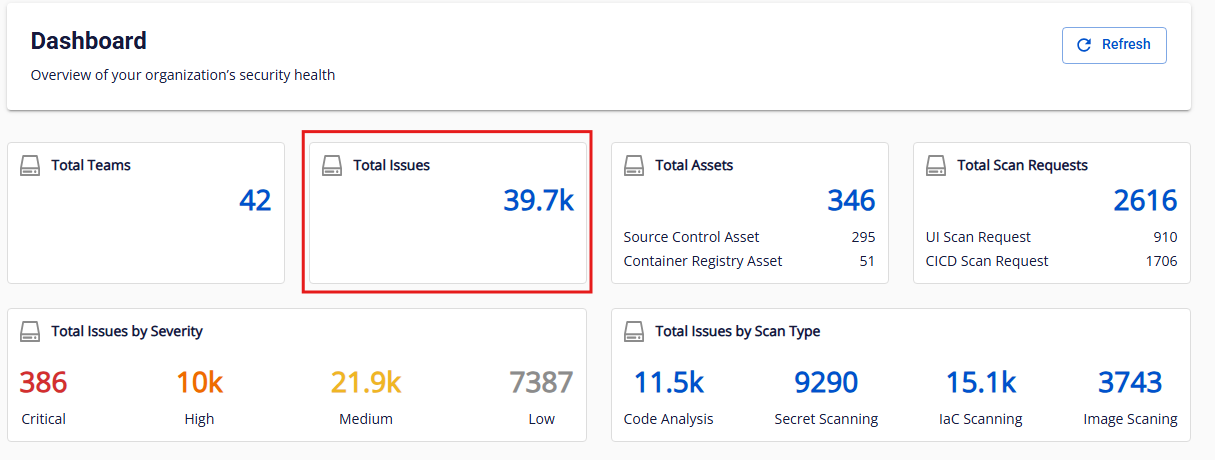Open the 15.1k IaC Scanning issues

(981, 383)
